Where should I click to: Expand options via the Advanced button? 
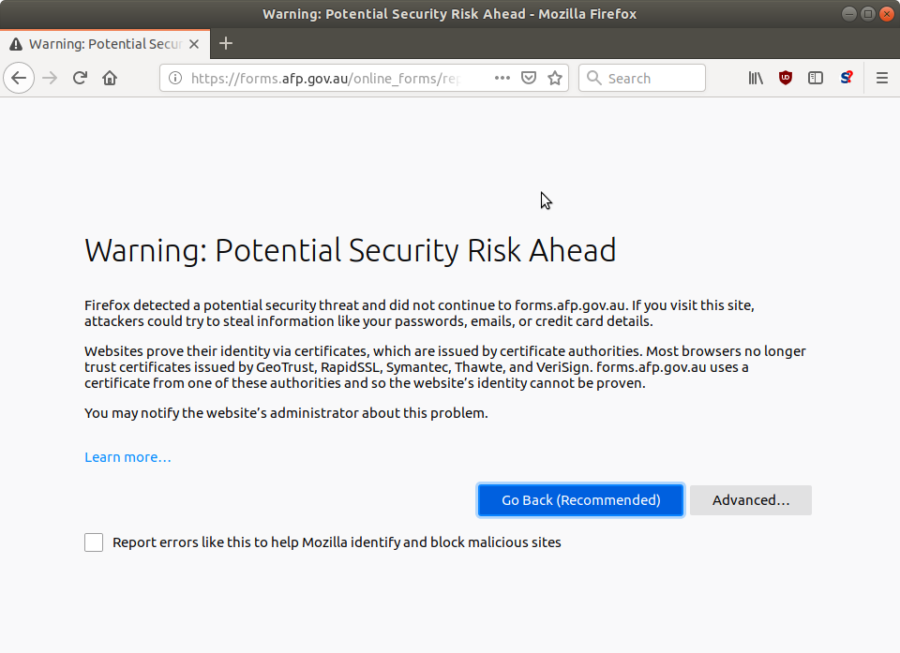(750, 500)
